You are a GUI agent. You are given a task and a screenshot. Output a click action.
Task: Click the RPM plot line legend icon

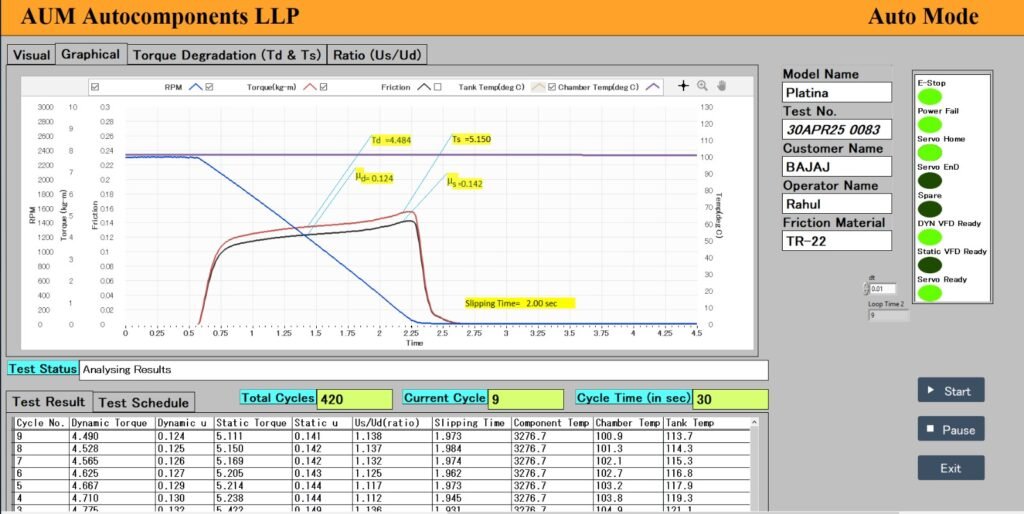point(195,87)
